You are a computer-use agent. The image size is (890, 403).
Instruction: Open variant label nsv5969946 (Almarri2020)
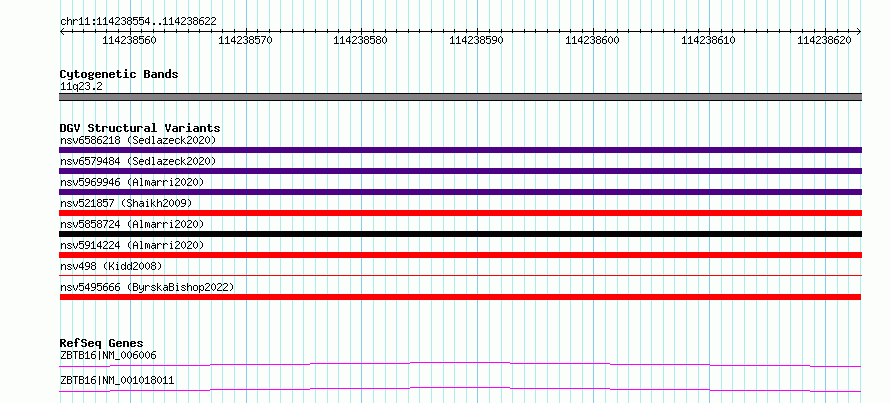tap(132, 182)
